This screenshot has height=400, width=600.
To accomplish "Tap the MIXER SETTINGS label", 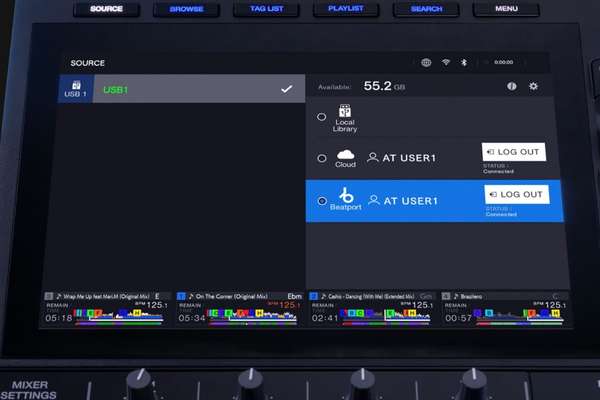I will [x=29, y=390].
